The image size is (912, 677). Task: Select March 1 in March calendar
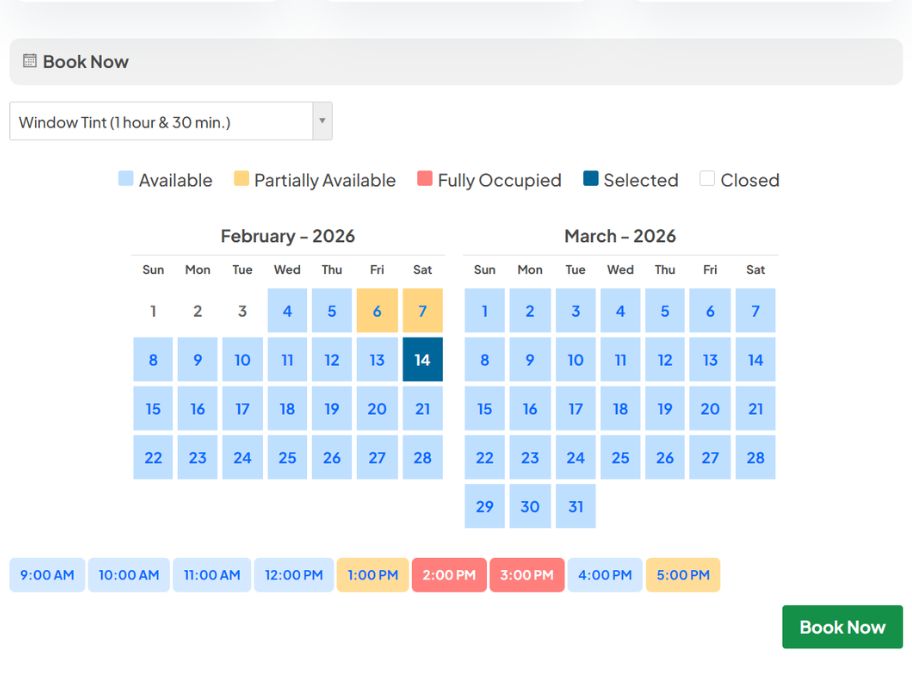tap(485, 311)
